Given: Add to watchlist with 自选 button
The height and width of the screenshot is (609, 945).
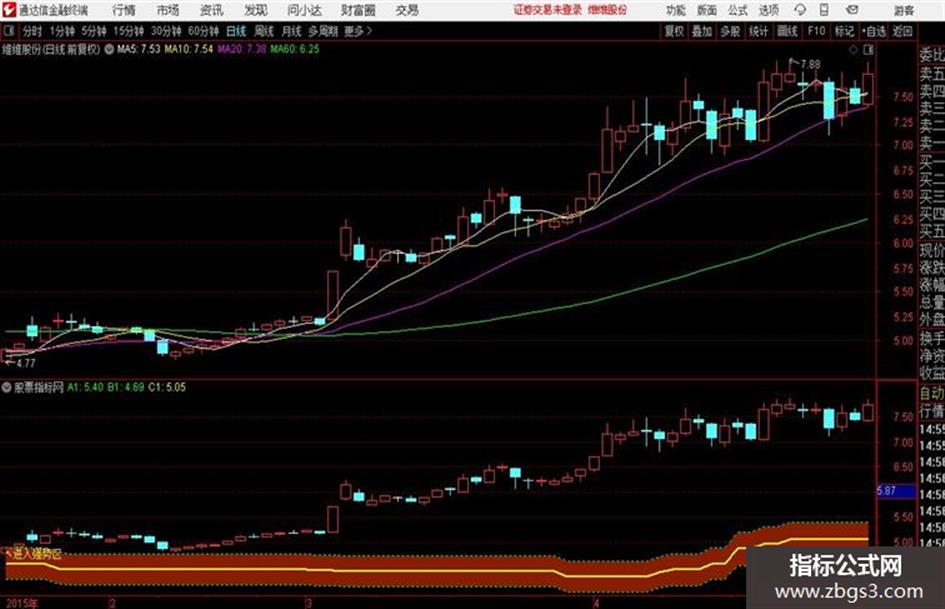Looking at the screenshot, I should (x=873, y=31).
